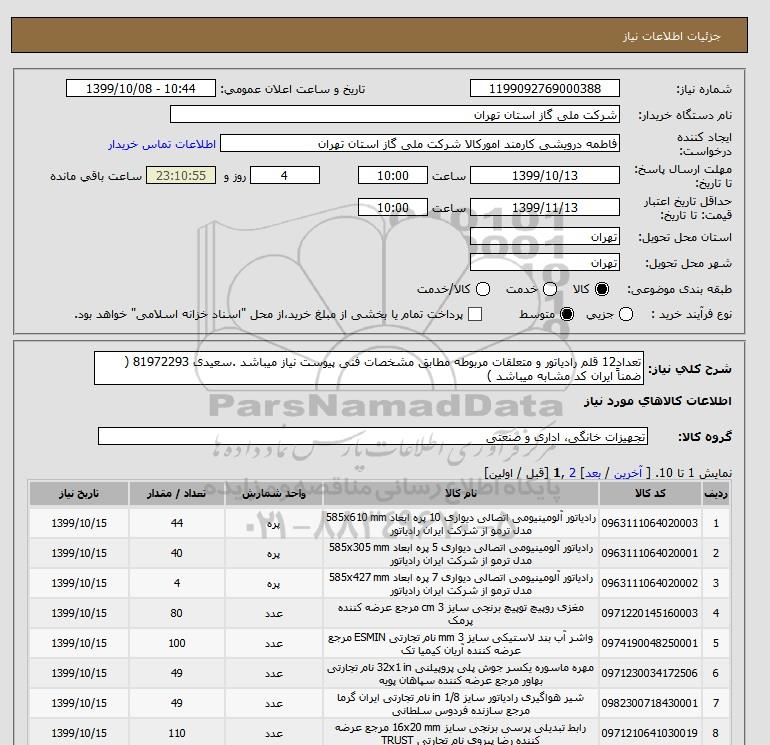Click the price validity hour 10:00 field
This screenshot has height=745, width=770.
pyautogui.click(x=392, y=207)
